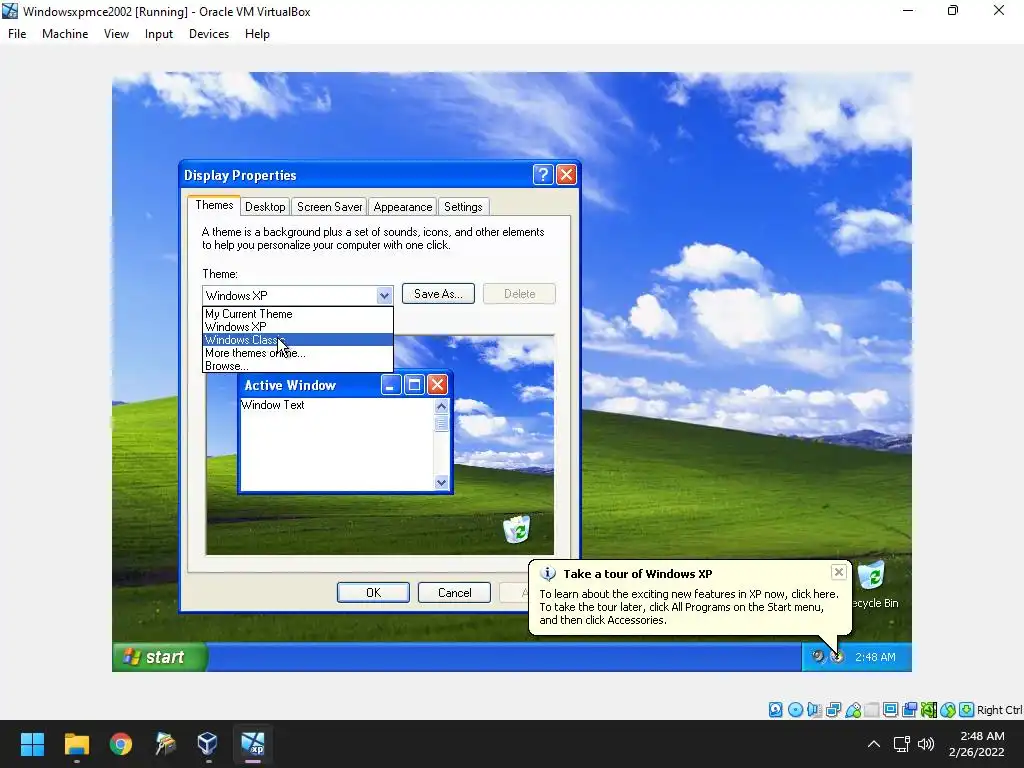The width and height of the screenshot is (1024, 768).
Task: Open the VirtualBox Manager cube taskbar icon
Action: [x=208, y=744]
